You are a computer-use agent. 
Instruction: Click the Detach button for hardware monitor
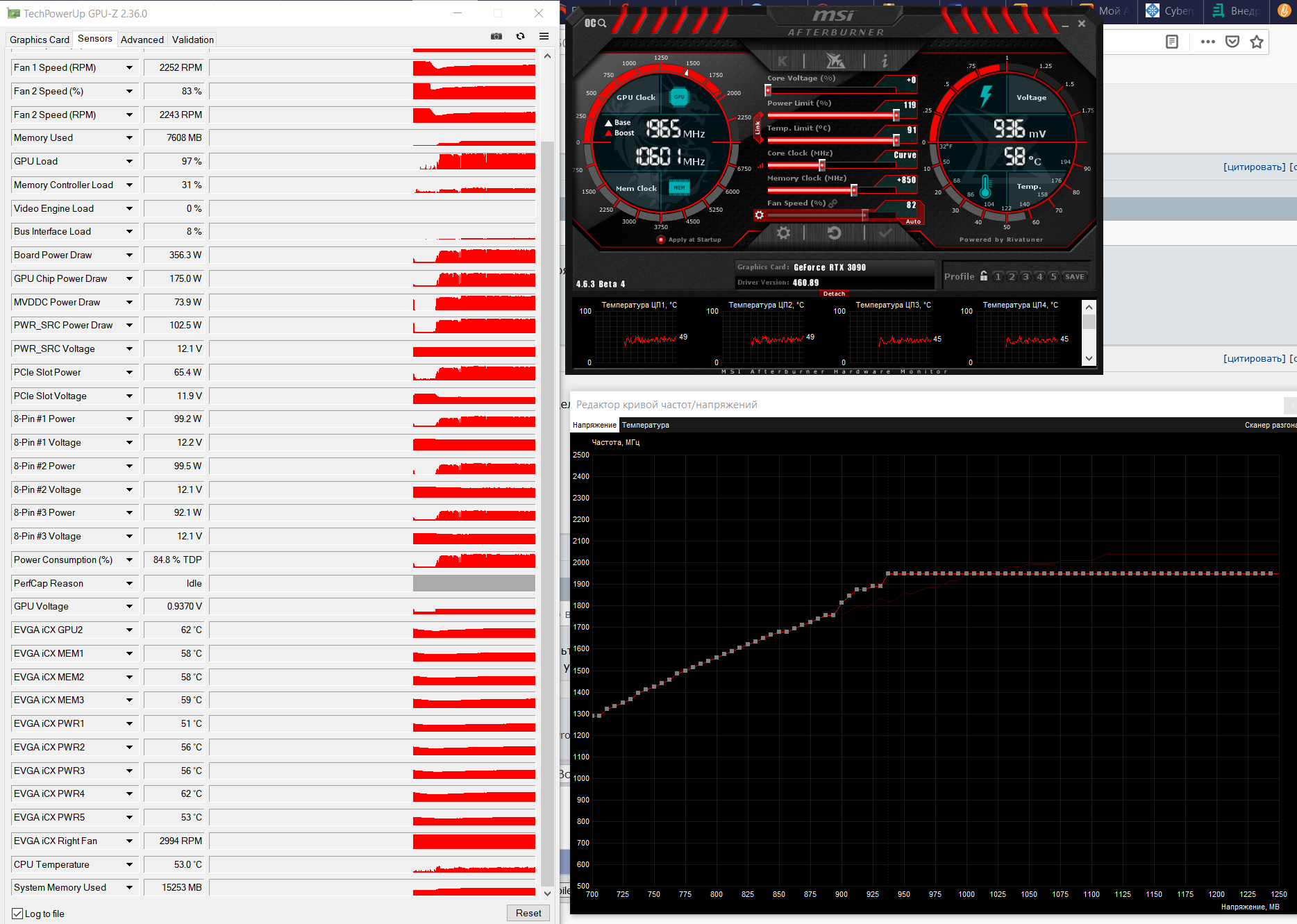click(834, 294)
